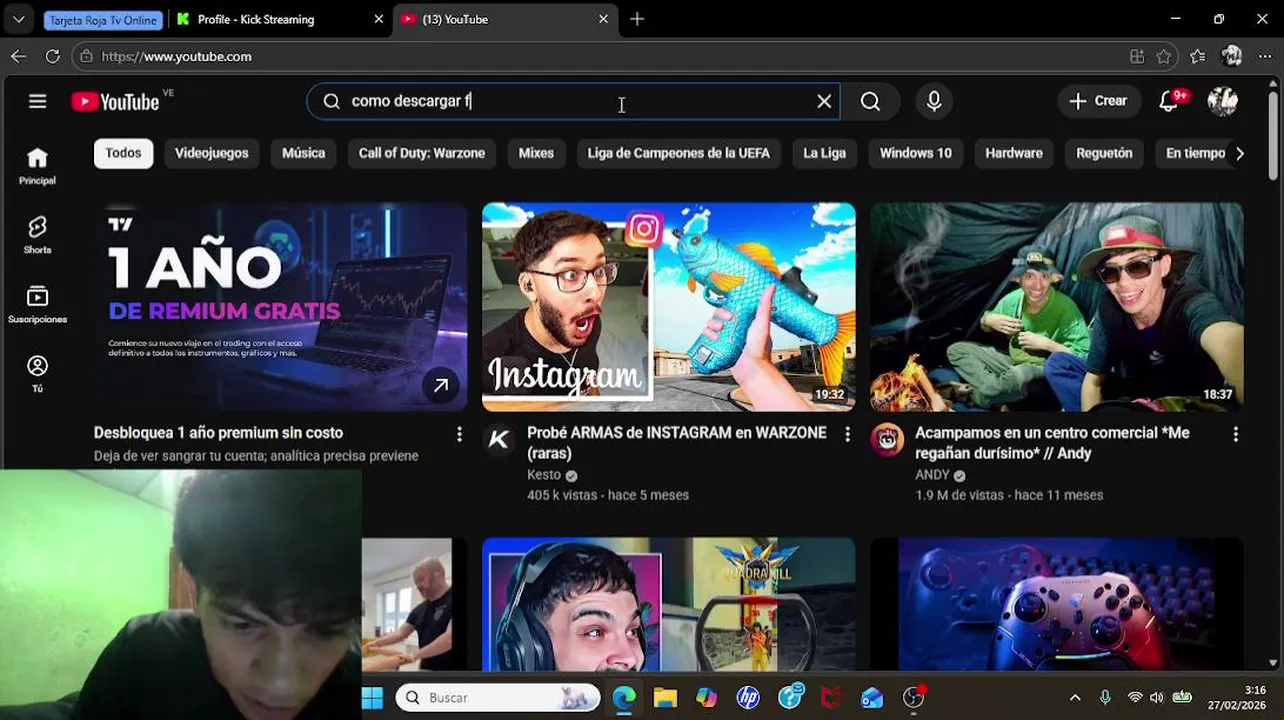The height and width of the screenshot is (720, 1284).
Task: Open the taskbar volume control
Action: pyautogui.click(x=1157, y=698)
